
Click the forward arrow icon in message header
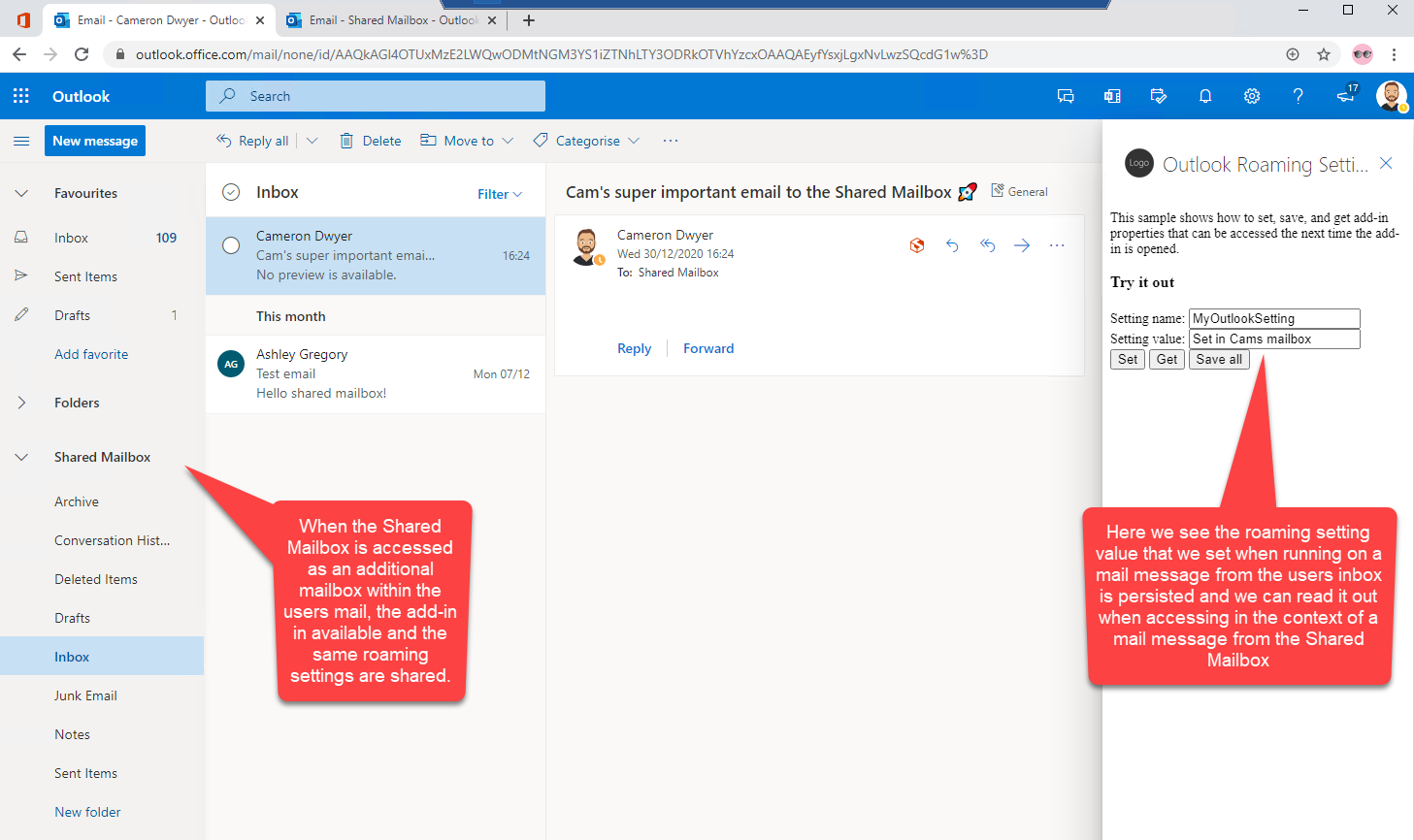click(1022, 245)
